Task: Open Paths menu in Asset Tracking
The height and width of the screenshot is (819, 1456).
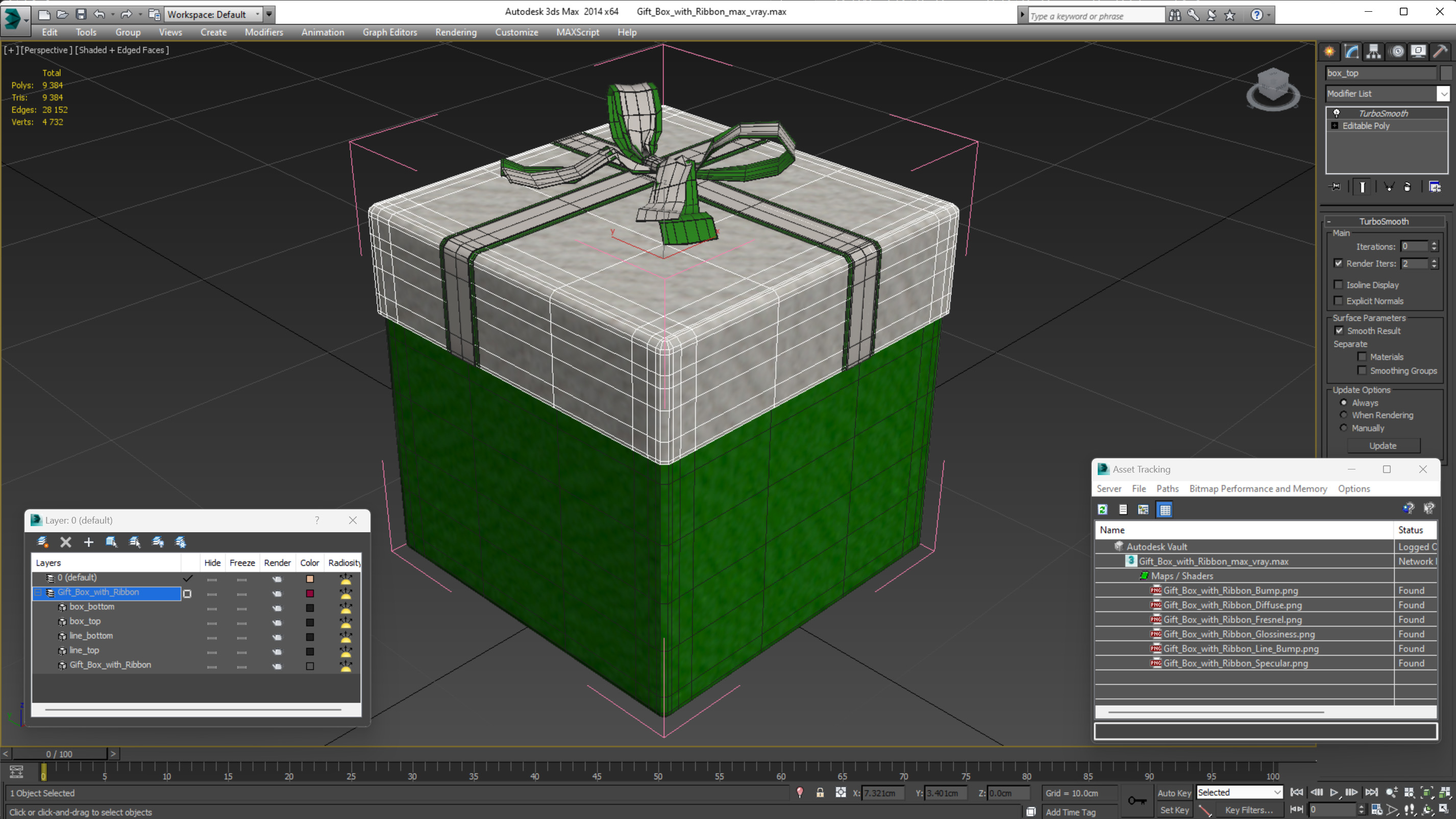Action: pos(1167,488)
